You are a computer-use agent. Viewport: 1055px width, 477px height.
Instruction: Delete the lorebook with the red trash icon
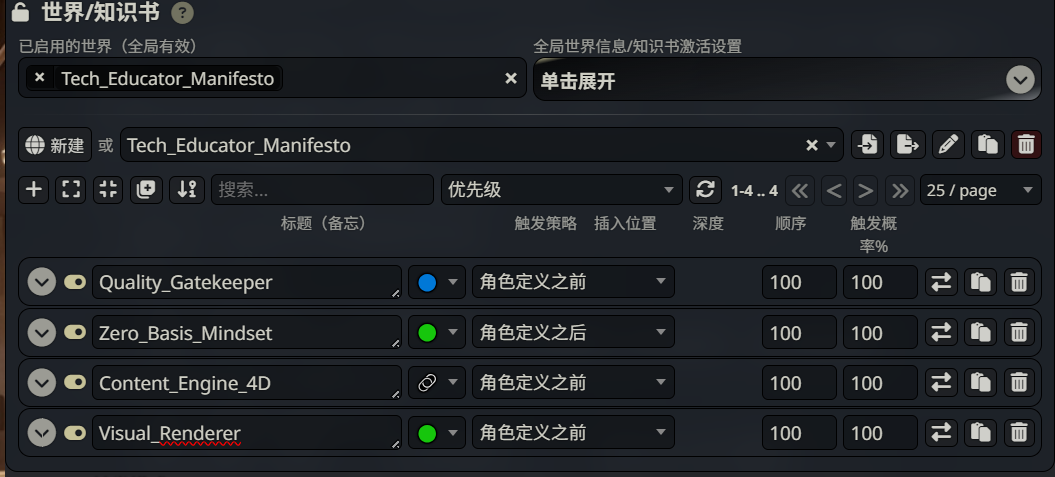click(1026, 145)
